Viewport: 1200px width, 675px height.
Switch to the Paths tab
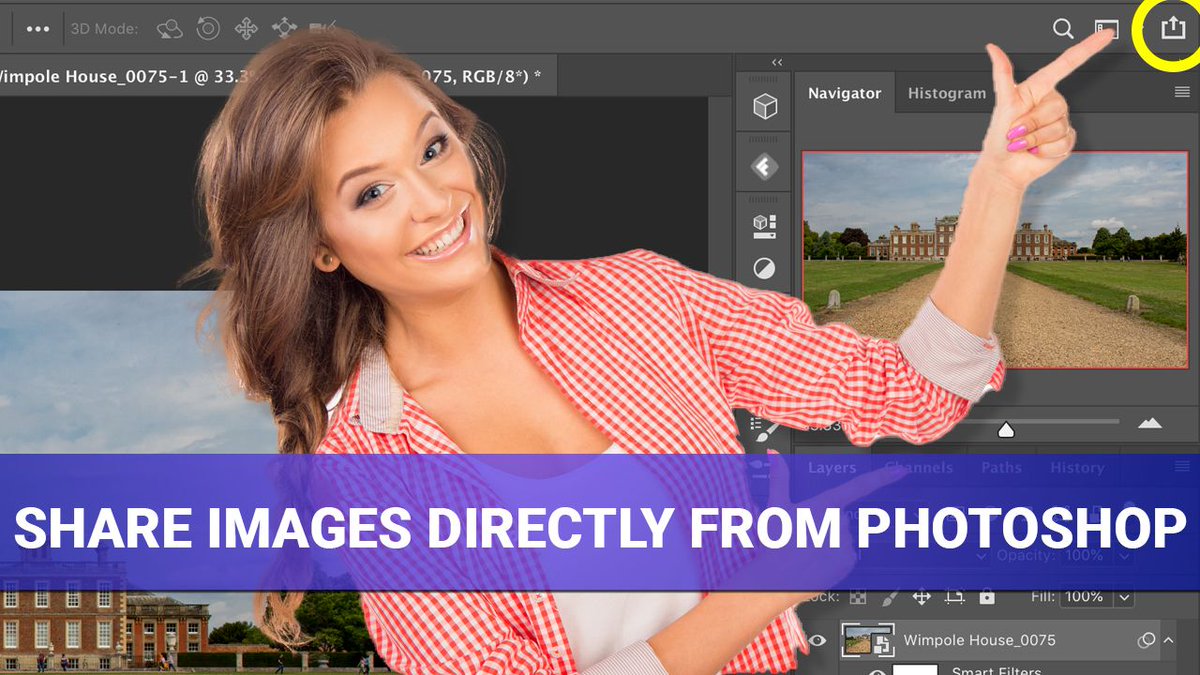pos(1001,467)
